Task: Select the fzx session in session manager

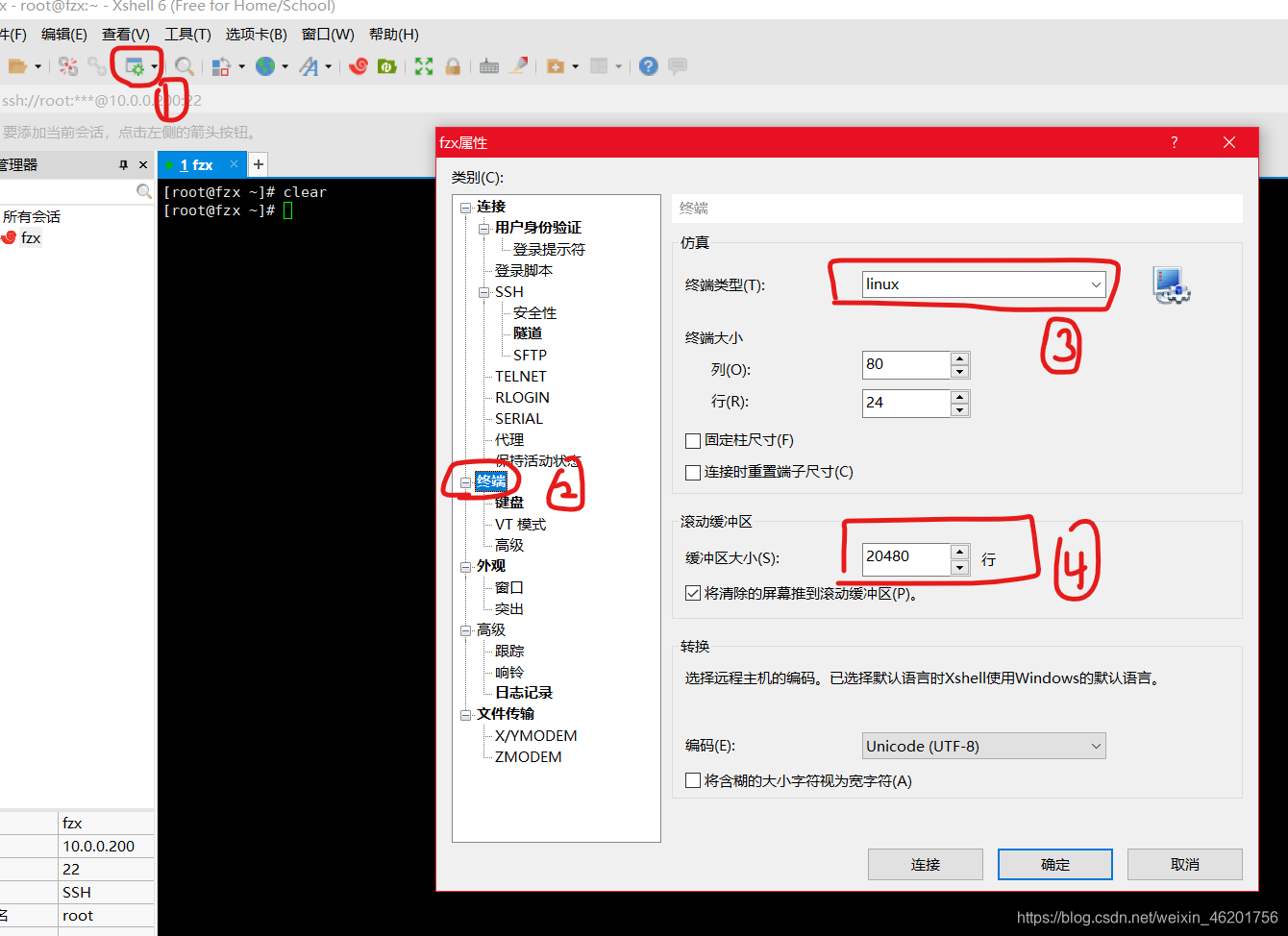Action: pyautogui.click(x=31, y=238)
